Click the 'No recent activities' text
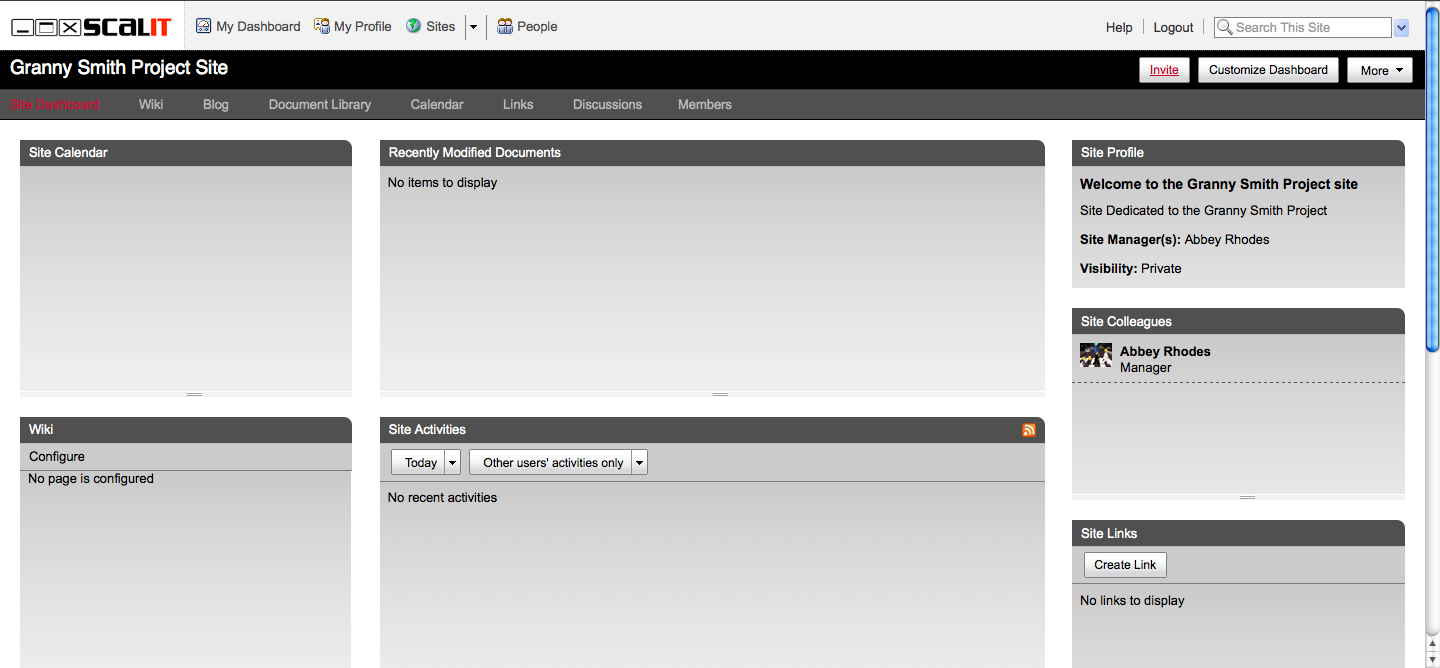Viewport: 1440px width, 668px height. click(x=442, y=498)
